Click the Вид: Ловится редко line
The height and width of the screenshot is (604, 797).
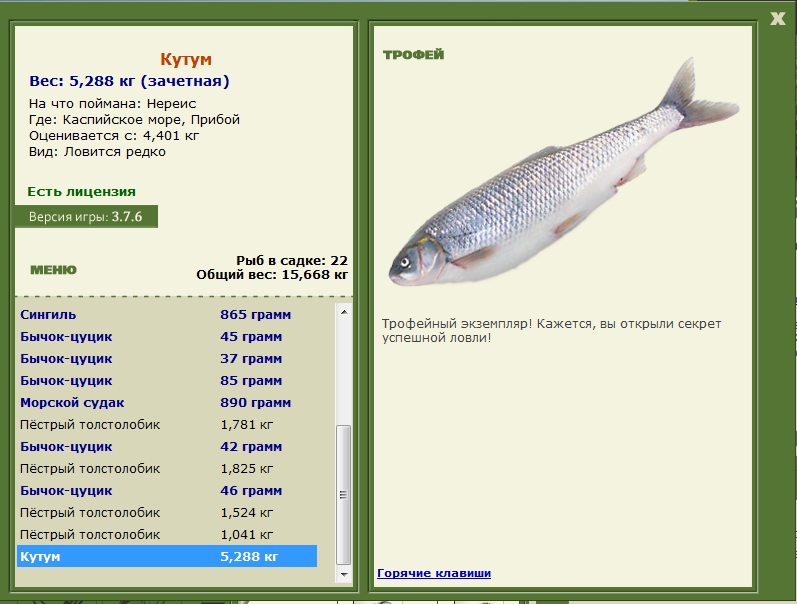pos(97,152)
